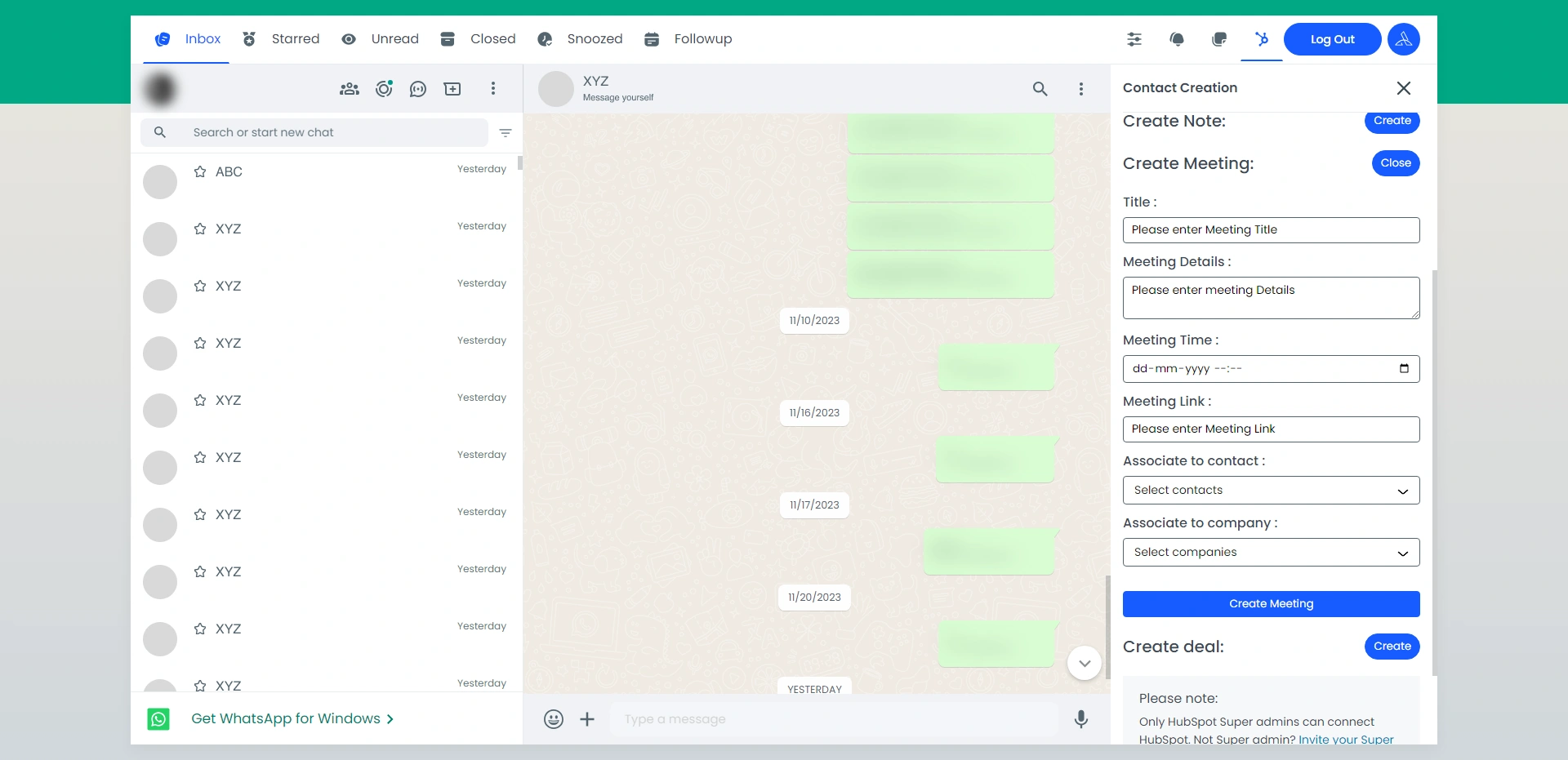Click the Meeting Title input field
Viewport: 1568px width, 760px height.
(1271, 230)
